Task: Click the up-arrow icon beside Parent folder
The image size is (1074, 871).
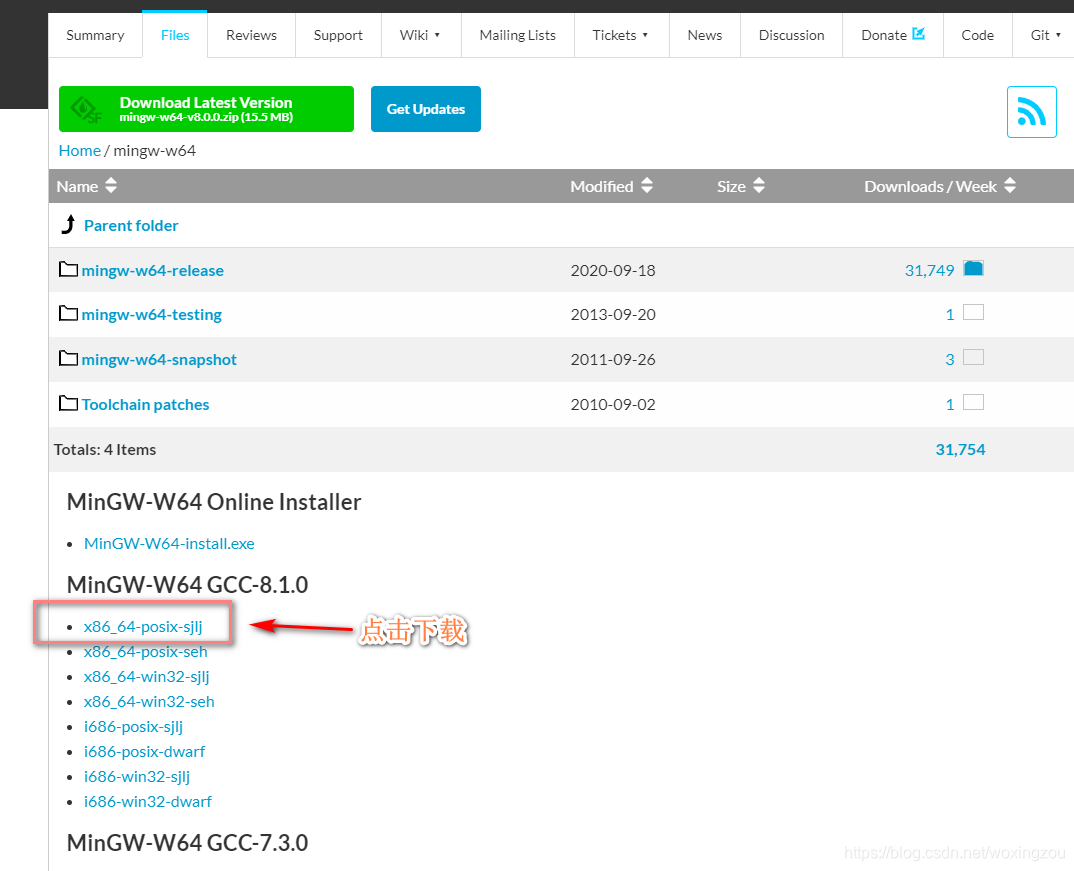Action: coord(68,224)
